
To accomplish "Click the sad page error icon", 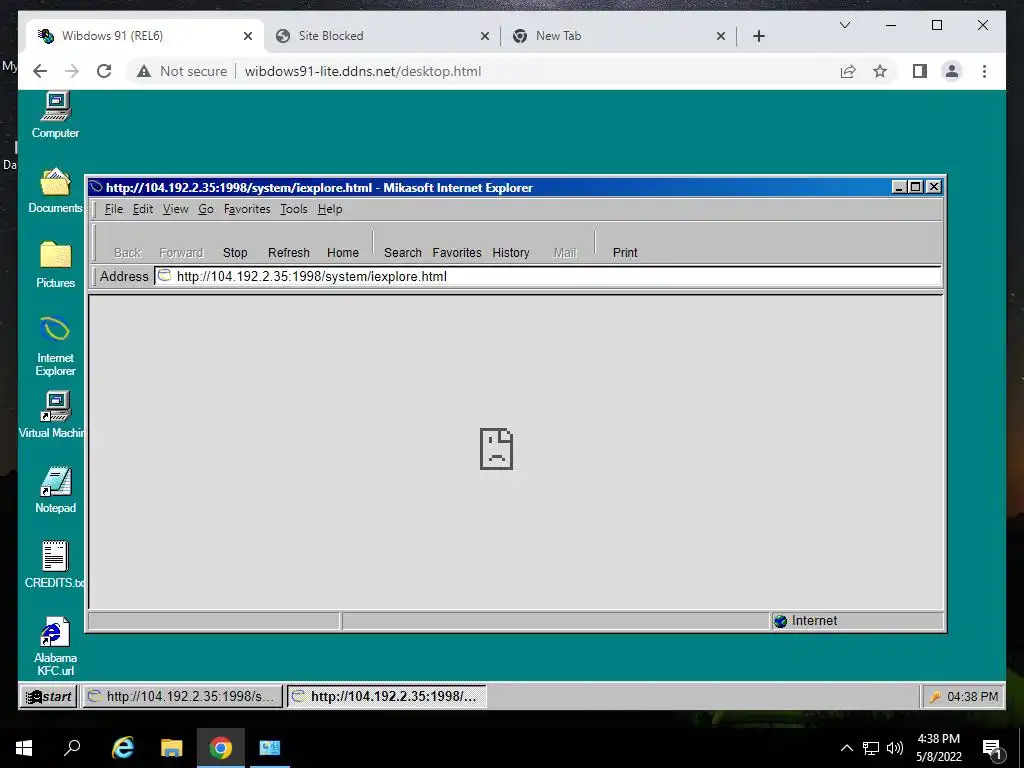I will (496, 449).
